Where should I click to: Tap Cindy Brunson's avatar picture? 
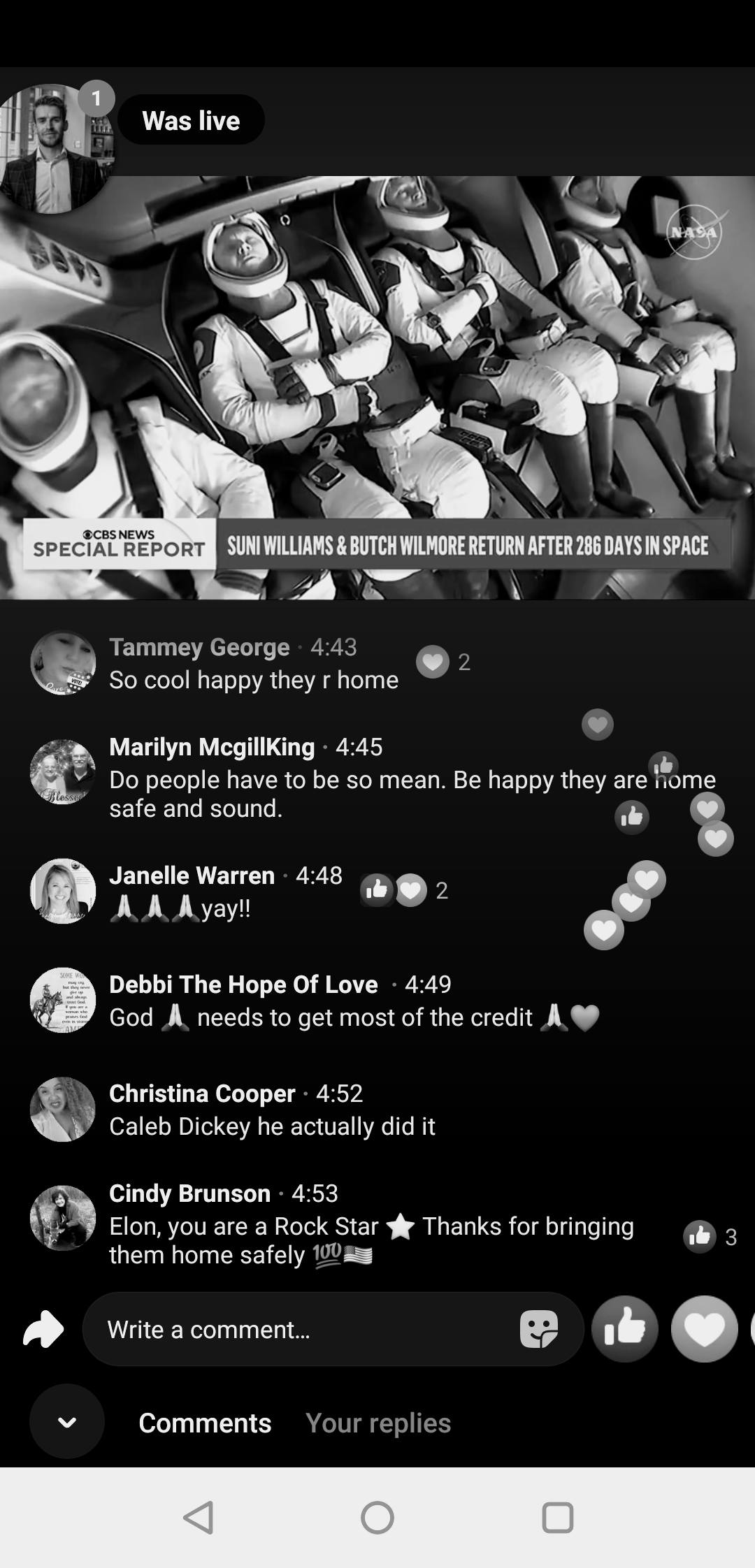click(x=63, y=1217)
